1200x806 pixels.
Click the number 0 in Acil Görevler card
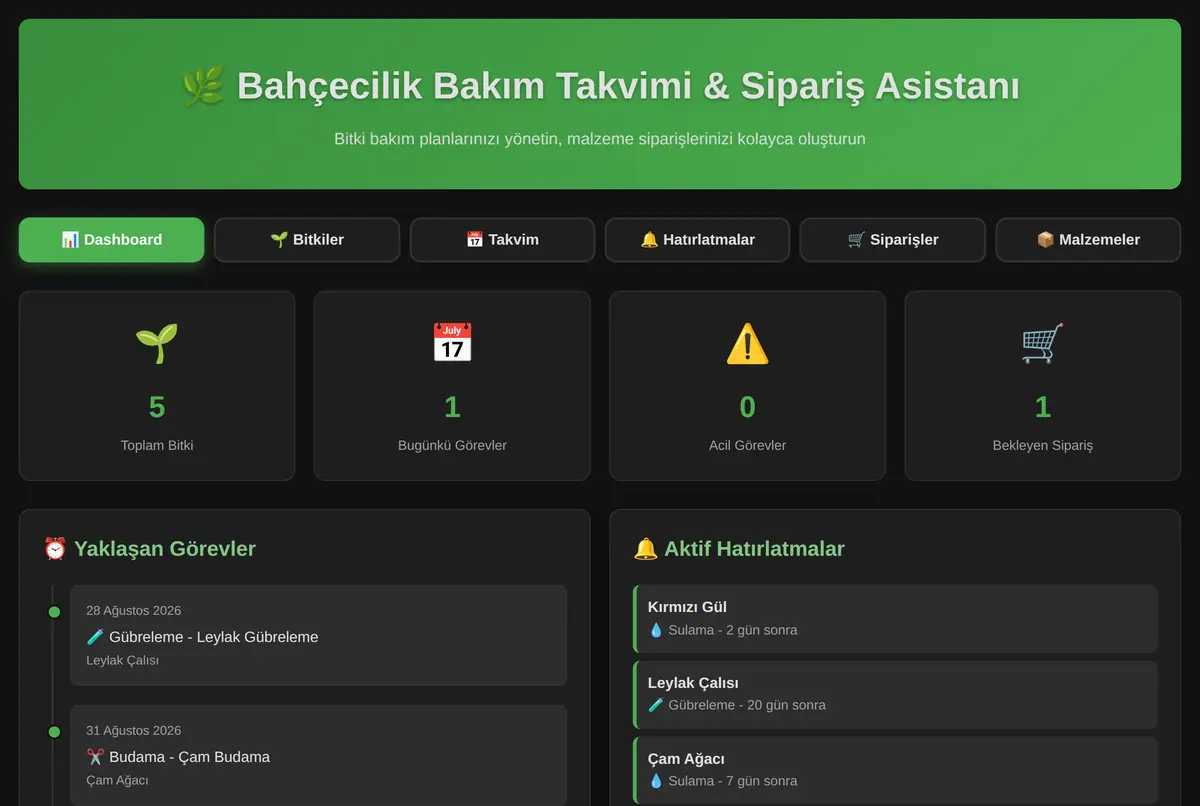tap(747, 407)
